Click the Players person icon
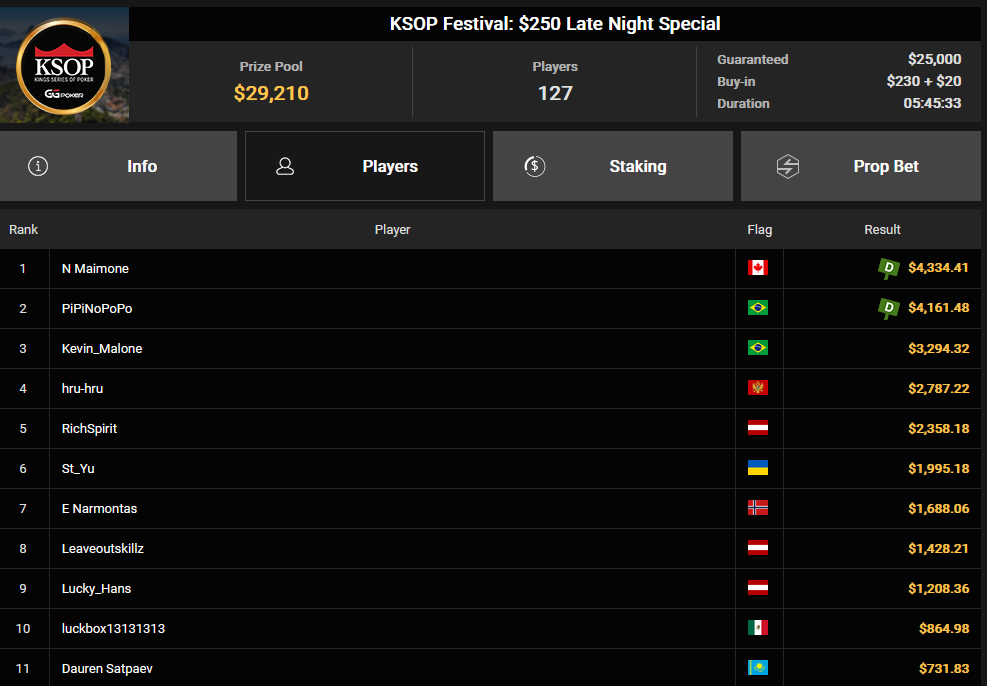The width and height of the screenshot is (987, 686). click(285, 166)
